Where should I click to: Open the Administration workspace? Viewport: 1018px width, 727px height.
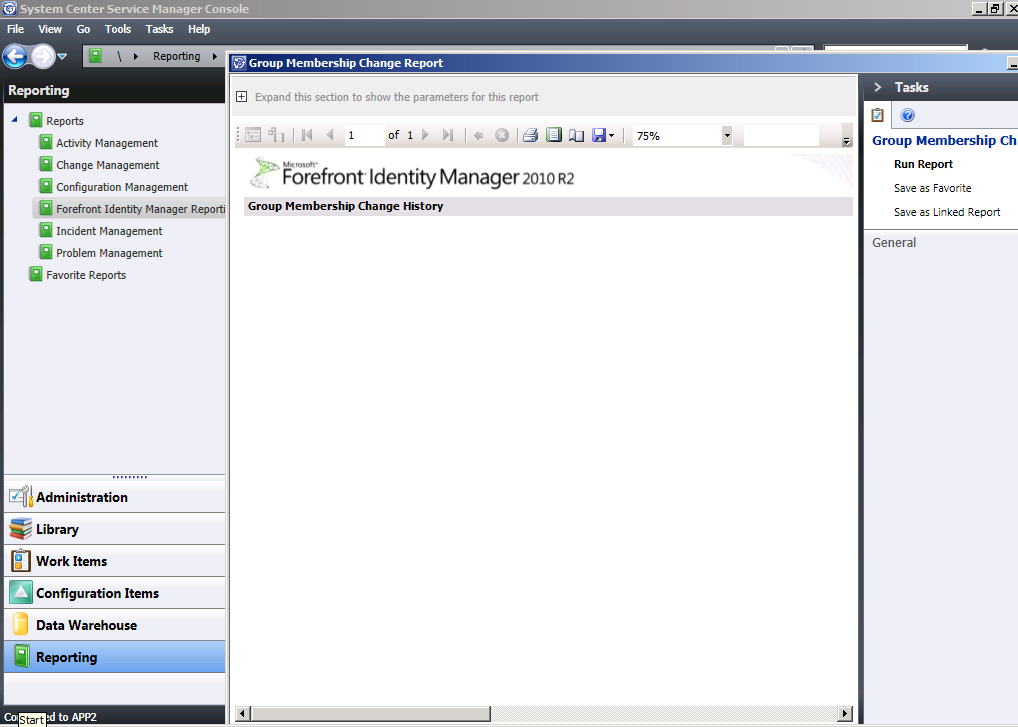[115, 497]
